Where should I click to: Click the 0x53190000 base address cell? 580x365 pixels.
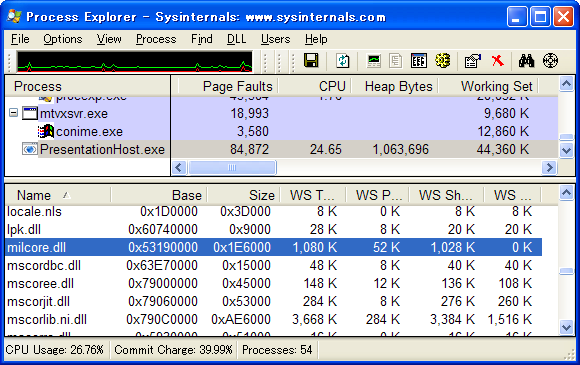pos(163,247)
